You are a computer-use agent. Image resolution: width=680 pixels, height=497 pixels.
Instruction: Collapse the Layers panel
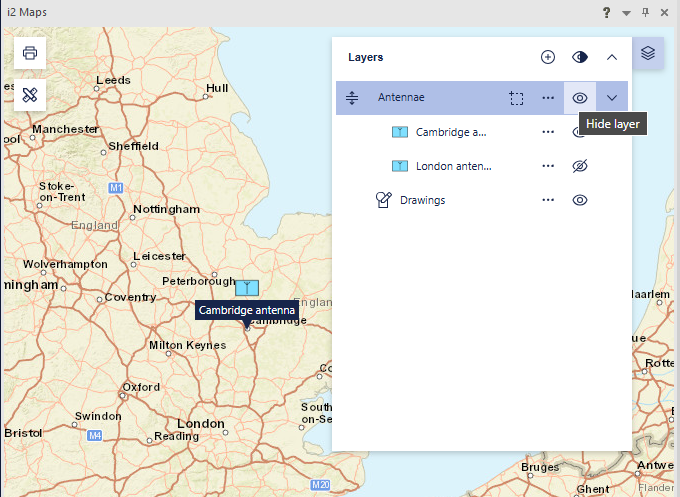point(612,57)
